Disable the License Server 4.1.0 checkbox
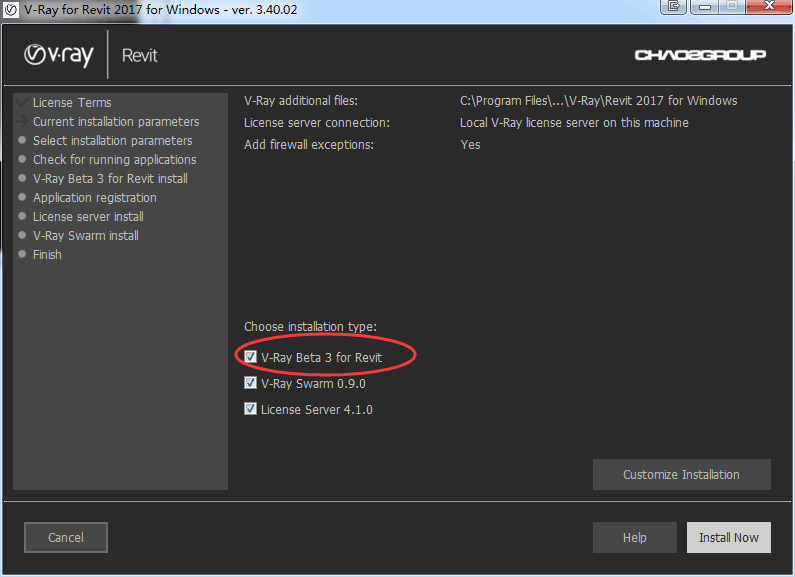This screenshot has width=795, height=577. [x=251, y=409]
